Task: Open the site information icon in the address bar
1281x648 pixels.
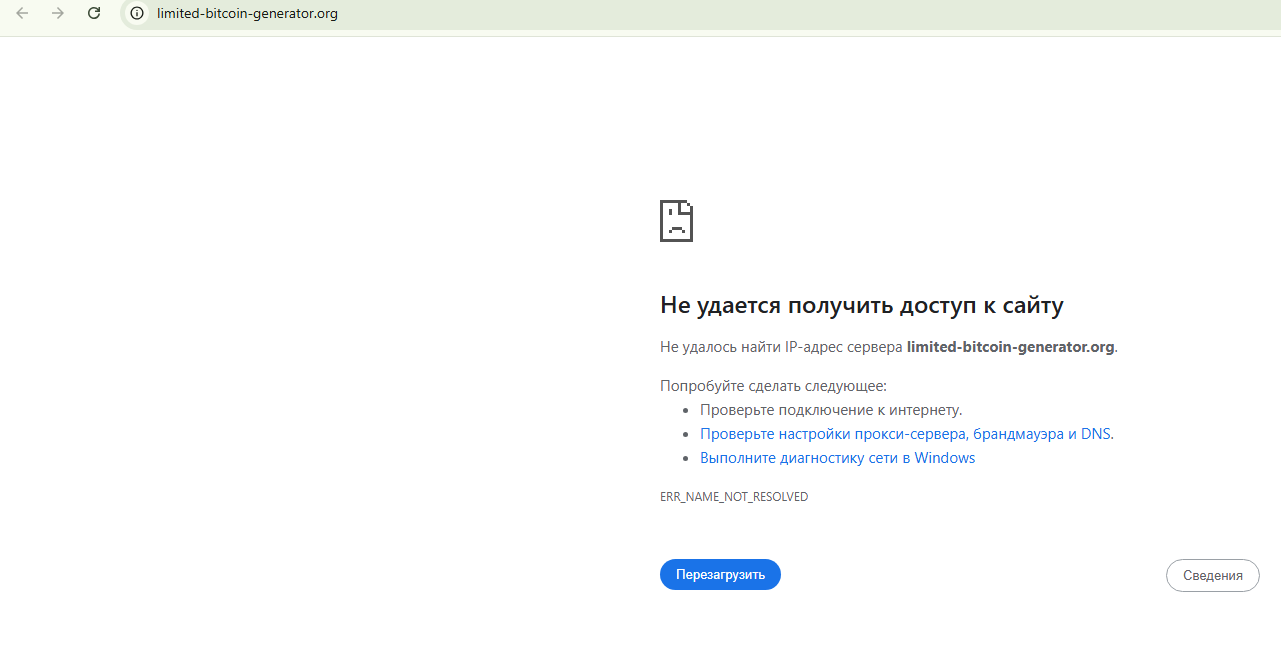Action: pyautogui.click(x=138, y=14)
